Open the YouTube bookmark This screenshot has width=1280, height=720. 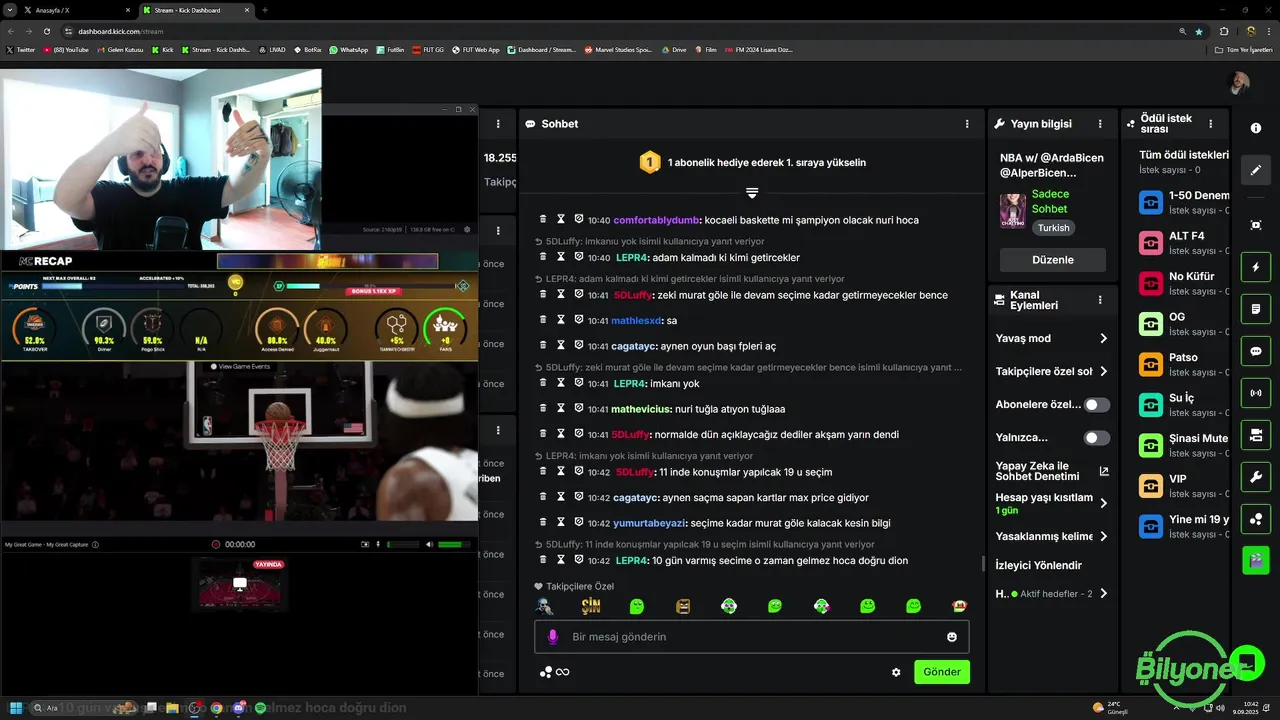pos(66,49)
